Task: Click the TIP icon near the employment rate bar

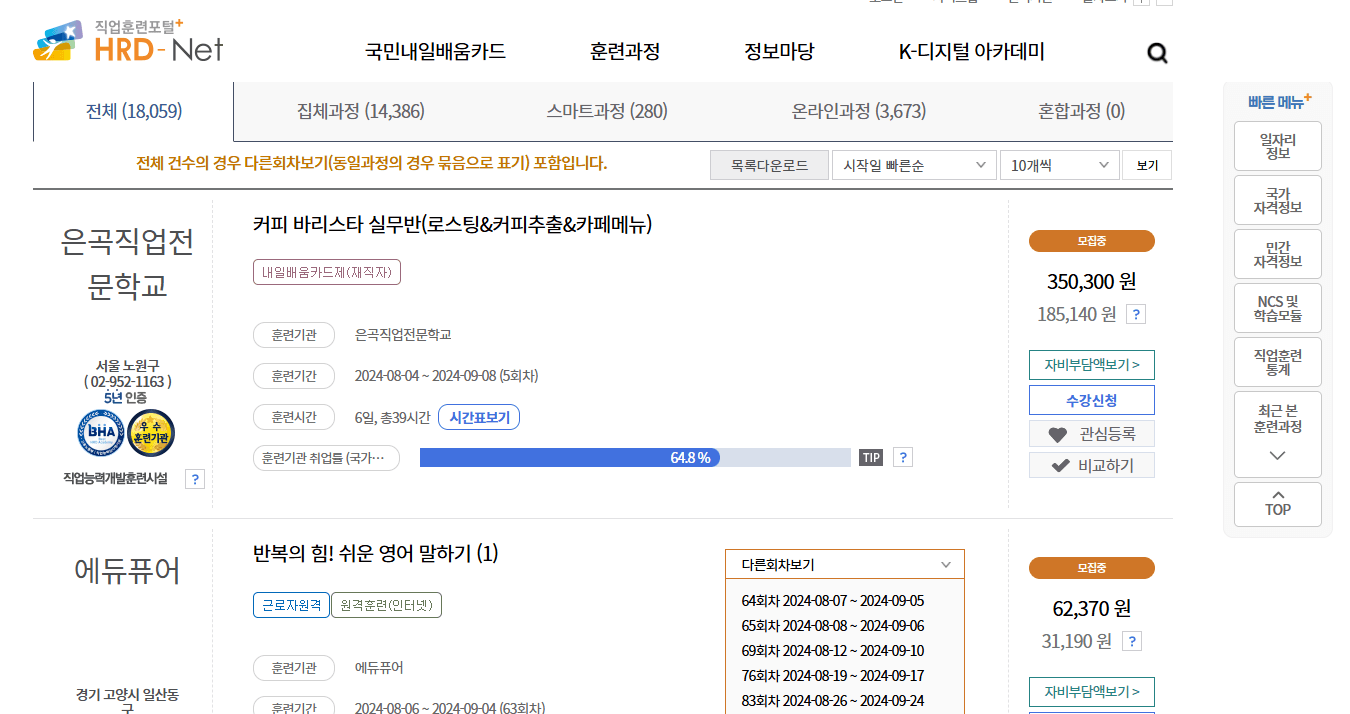Action: tap(870, 457)
